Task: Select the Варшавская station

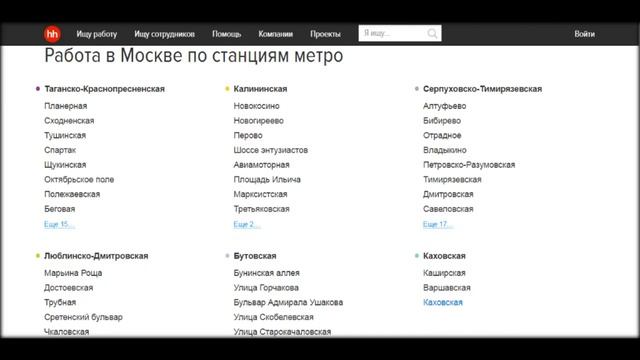Action: 447,288
